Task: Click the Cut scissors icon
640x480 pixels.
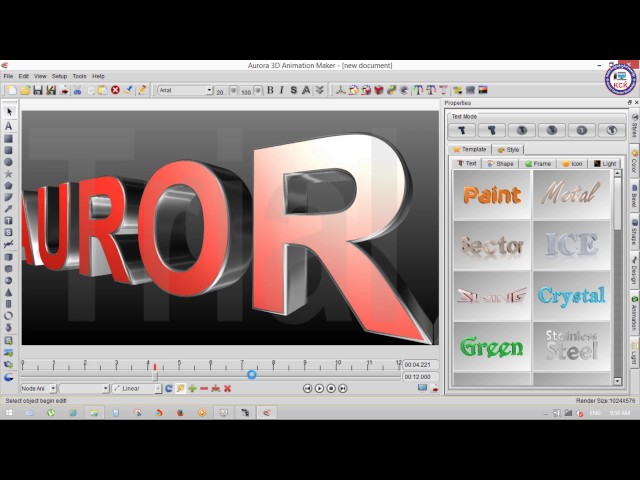Action: (x=77, y=90)
